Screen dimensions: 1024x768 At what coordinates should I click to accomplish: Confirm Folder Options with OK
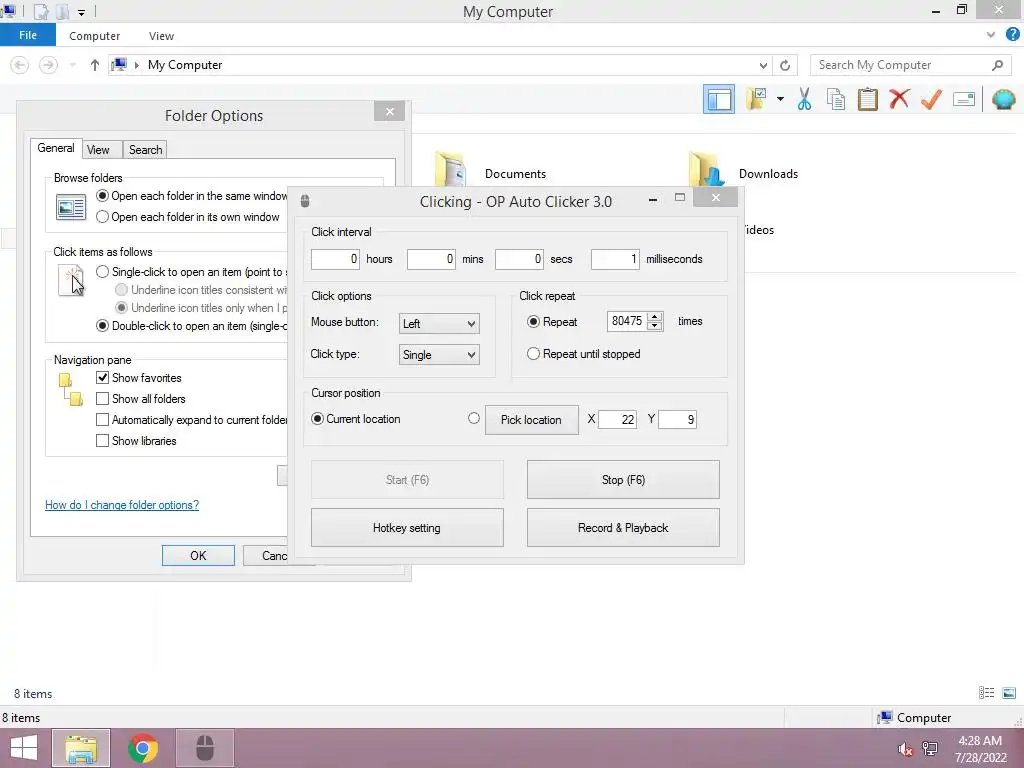pos(198,555)
